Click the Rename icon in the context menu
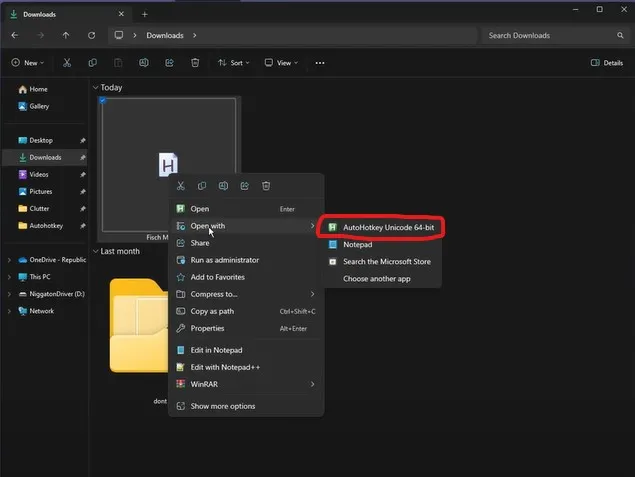The image size is (635, 477). tap(223, 186)
